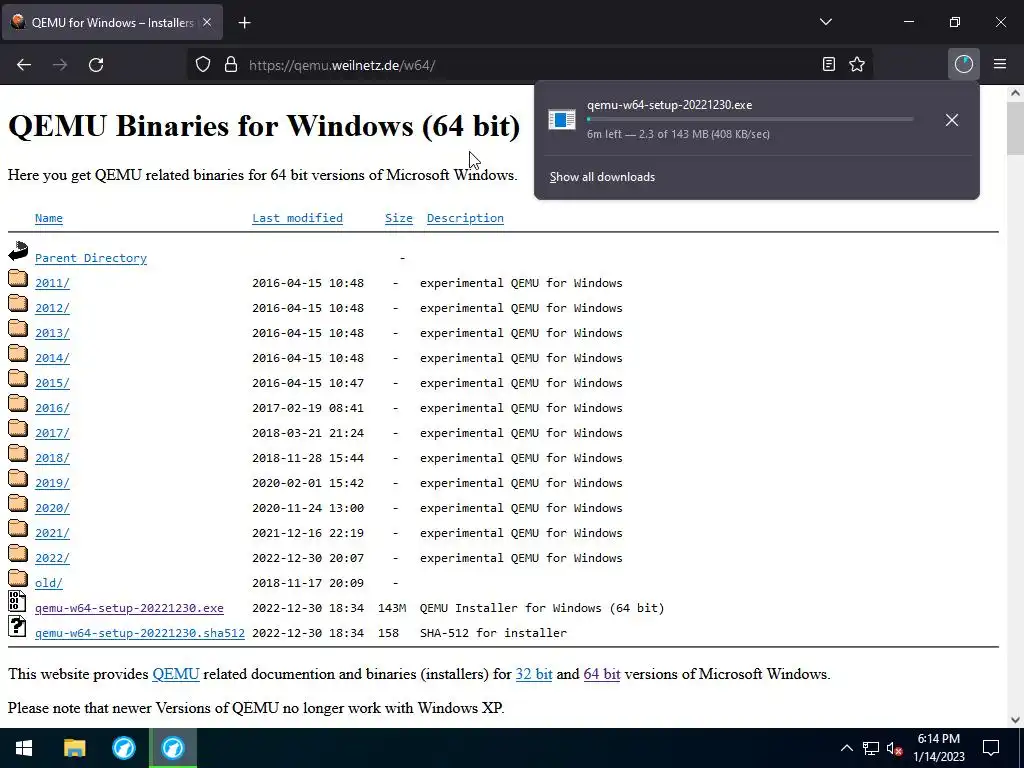
Task: Open the 2011/ folder link
Action: pyautogui.click(x=52, y=283)
